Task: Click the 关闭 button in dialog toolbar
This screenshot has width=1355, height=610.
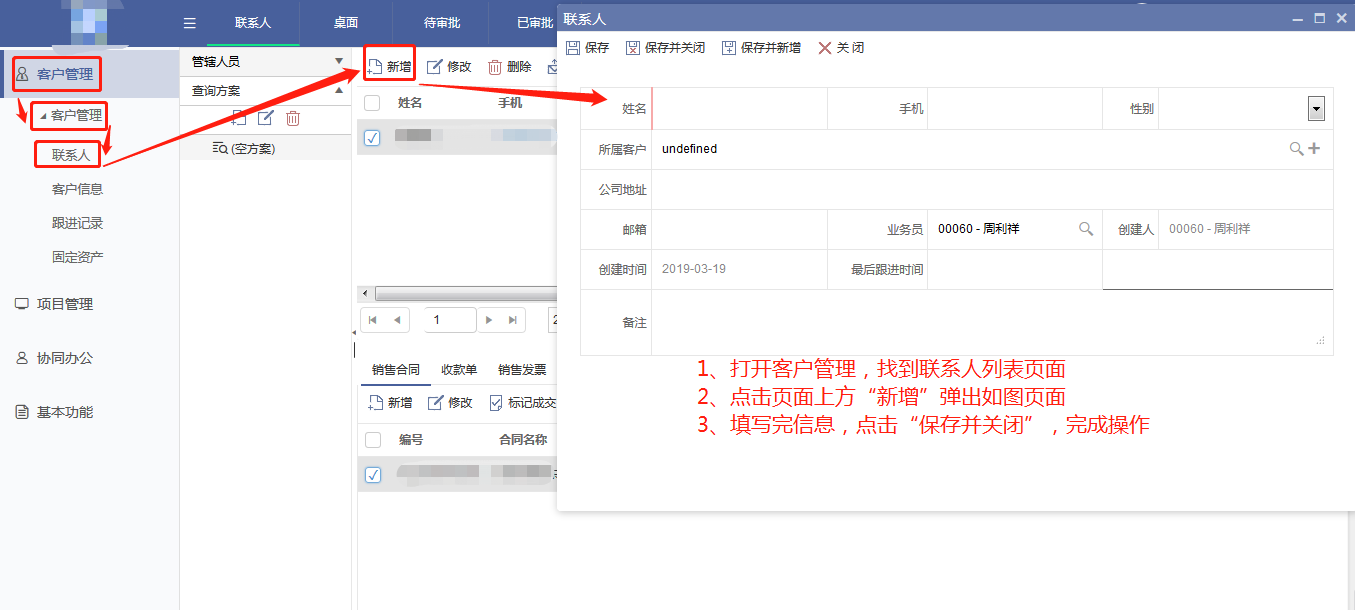Action: (841, 48)
